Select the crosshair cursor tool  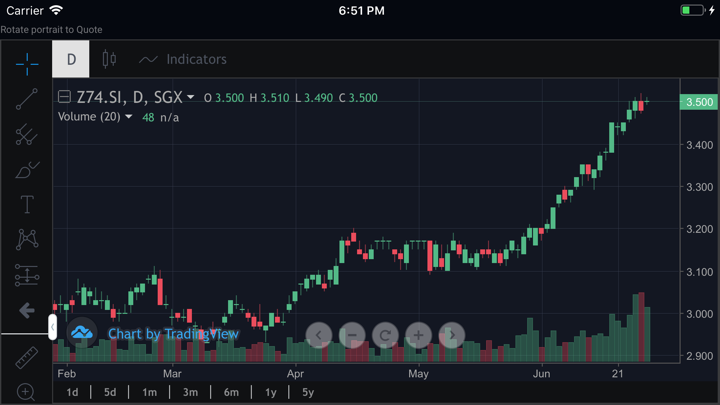[x=27, y=63]
